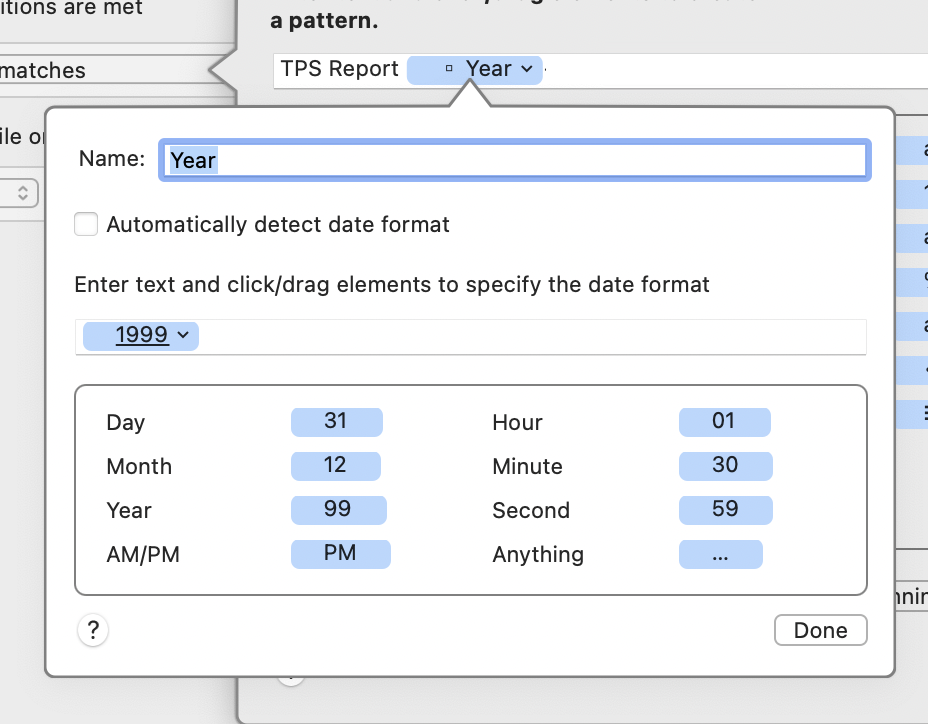
Task: Select the Minute token 30
Action: point(726,466)
